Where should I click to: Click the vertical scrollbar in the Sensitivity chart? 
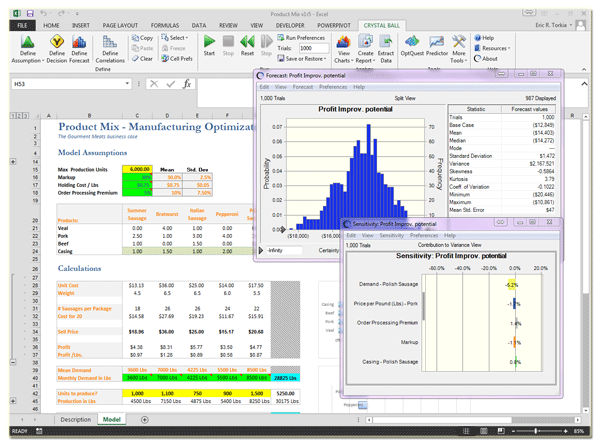(424, 306)
